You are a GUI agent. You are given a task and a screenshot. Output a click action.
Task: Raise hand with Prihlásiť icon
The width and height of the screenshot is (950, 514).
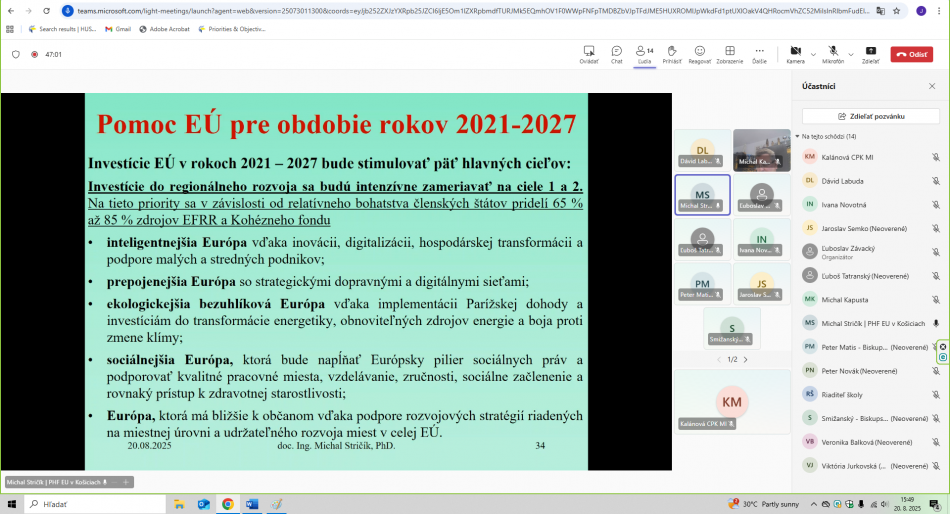coord(671,53)
